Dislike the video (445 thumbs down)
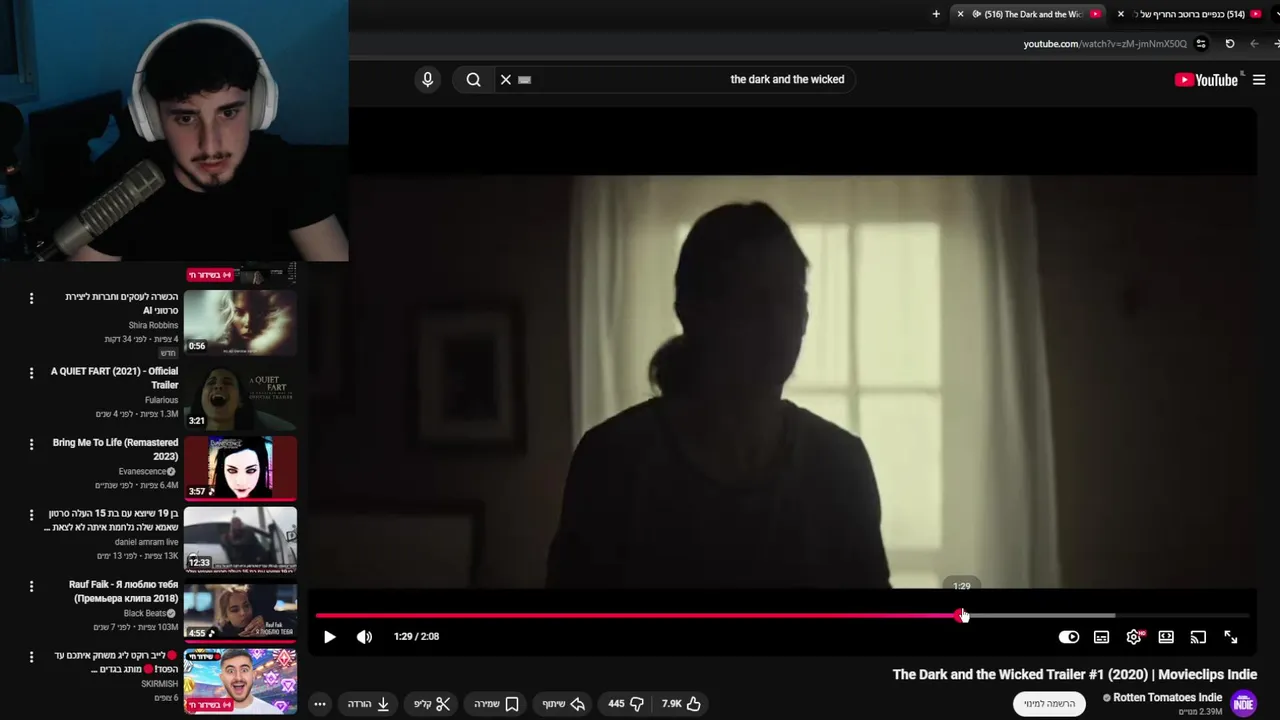Viewport: 1280px width, 720px height. click(626, 704)
